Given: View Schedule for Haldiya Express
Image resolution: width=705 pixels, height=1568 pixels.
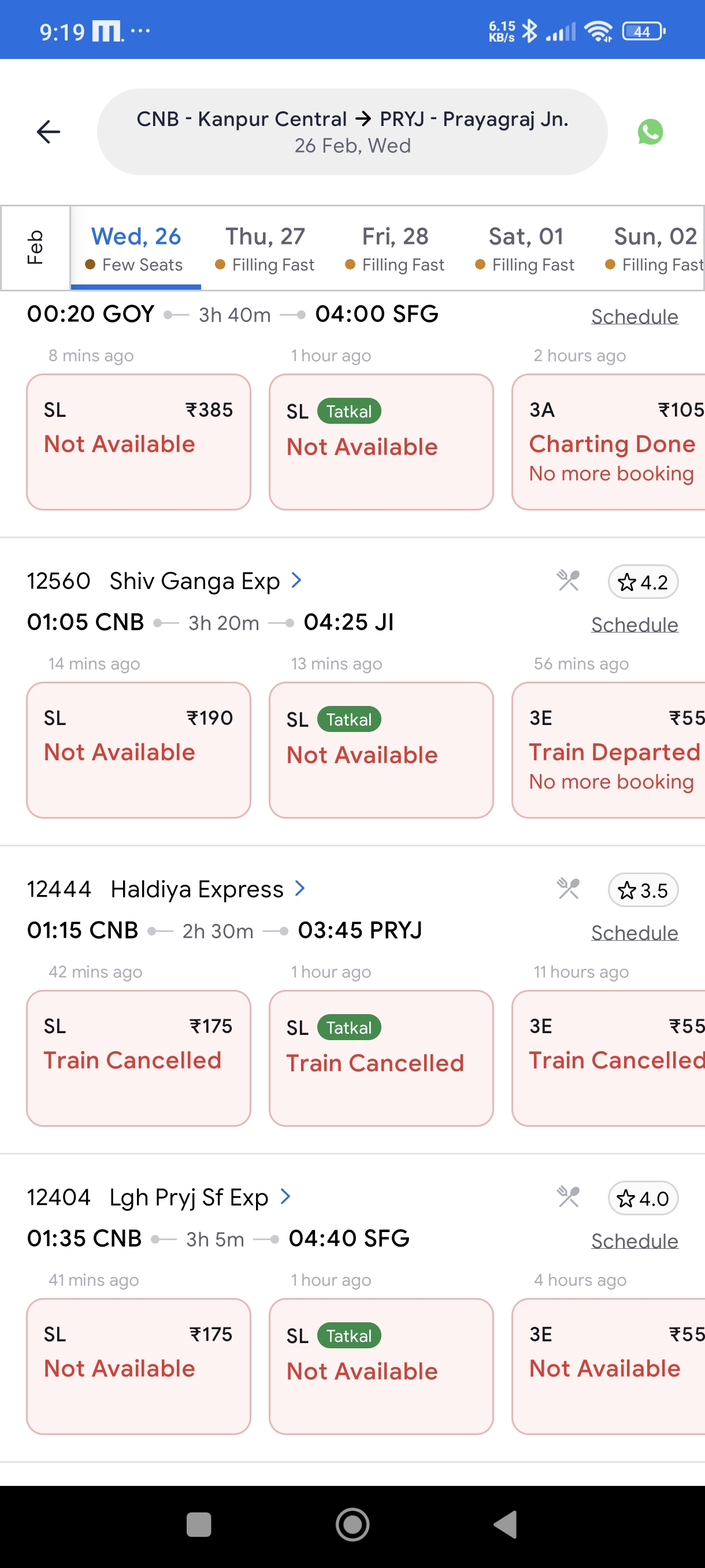Looking at the screenshot, I should click(634, 933).
